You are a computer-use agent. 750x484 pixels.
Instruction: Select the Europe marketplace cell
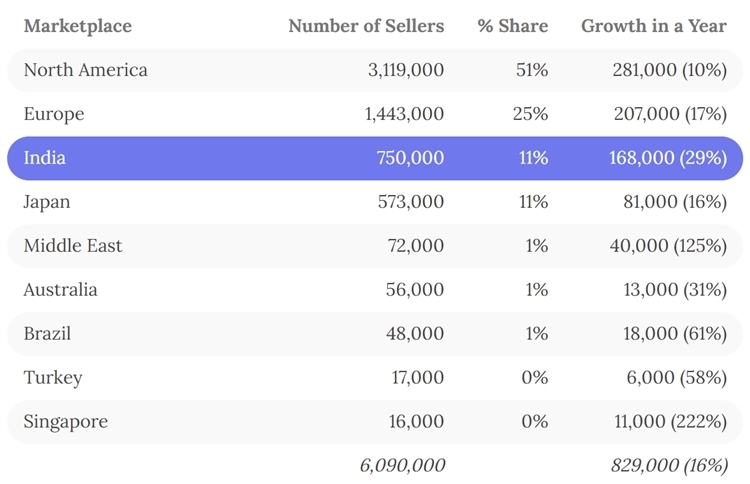pyautogui.click(x=54, y=114)
